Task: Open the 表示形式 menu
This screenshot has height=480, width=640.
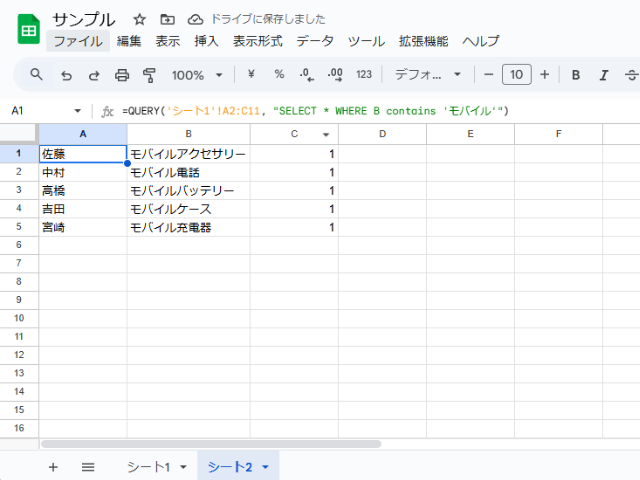Action: (x=258, y=41)
